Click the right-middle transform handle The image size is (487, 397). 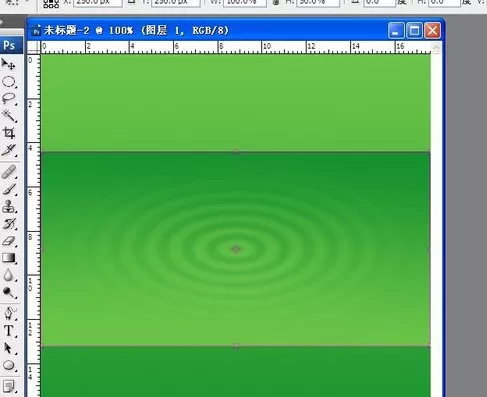(x=429, y=249)
